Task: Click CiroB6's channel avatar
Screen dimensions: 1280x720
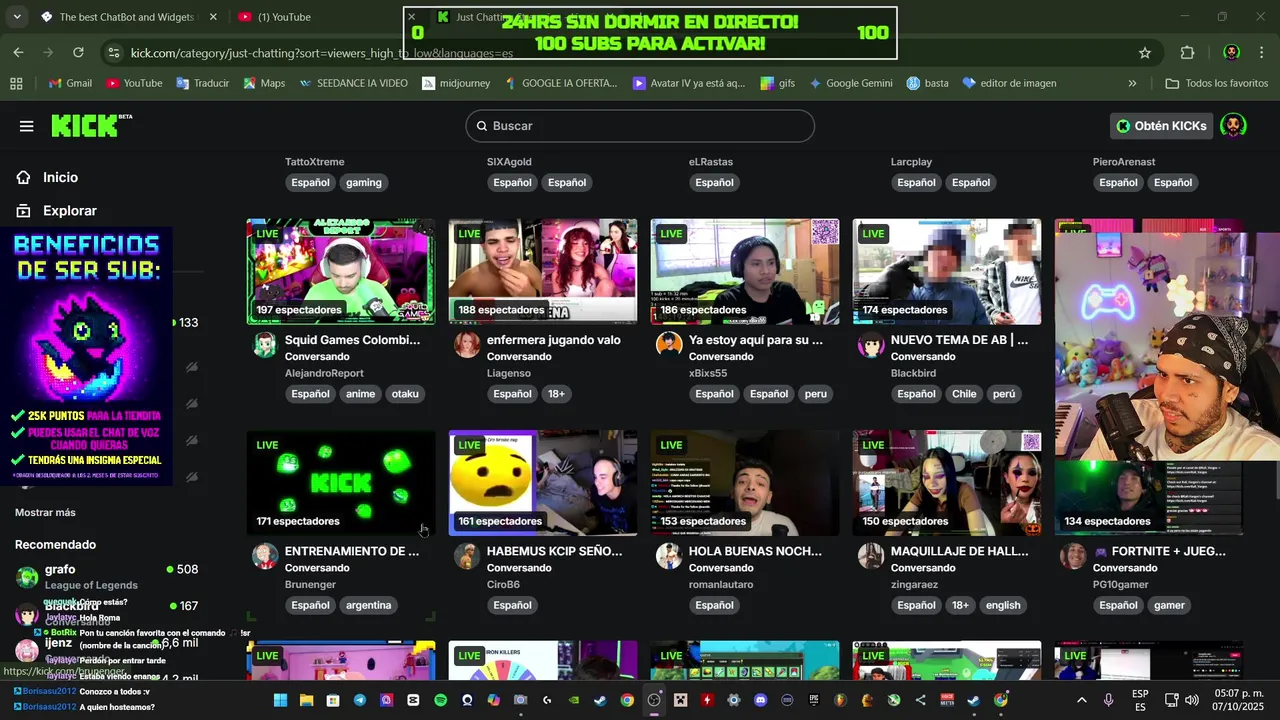Action: click(x=467, y=556)
